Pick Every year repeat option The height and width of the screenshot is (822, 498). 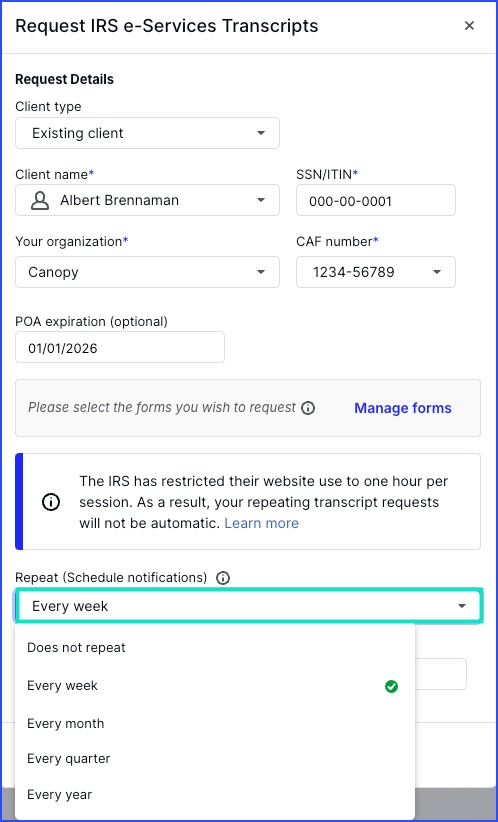pyautogui.click(x=215, y=795)
